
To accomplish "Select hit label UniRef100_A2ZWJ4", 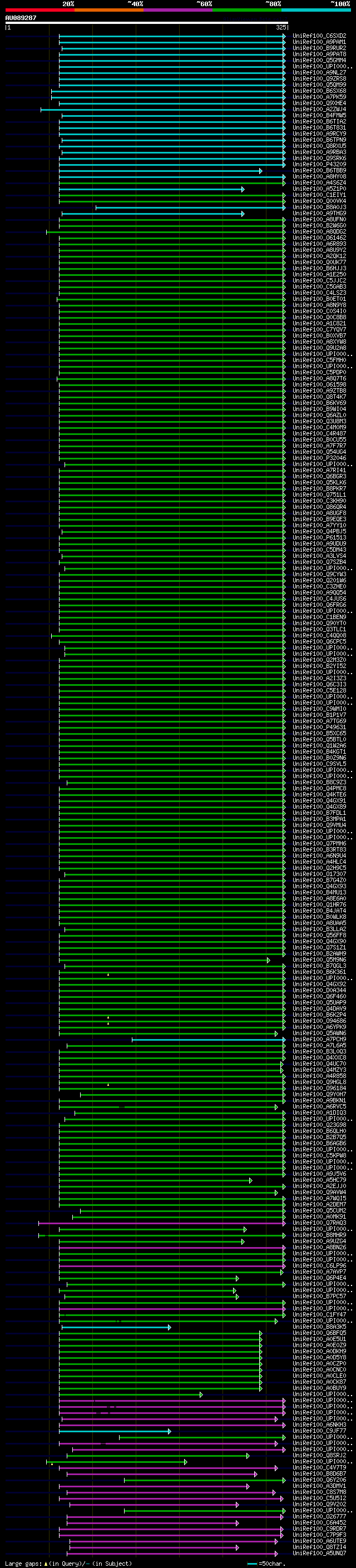I will 319,110.
